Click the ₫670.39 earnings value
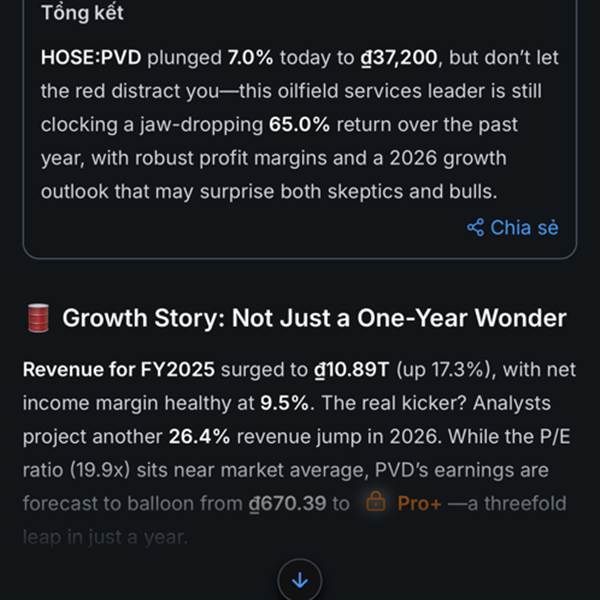This screenshot has width=600, height=600. (x=287, y=503)
